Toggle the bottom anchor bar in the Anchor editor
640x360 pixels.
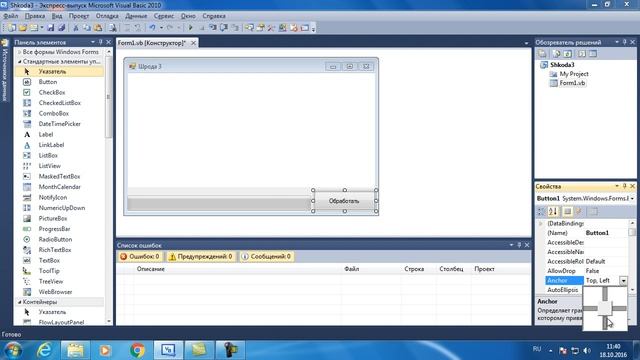(x=605, y=322)
